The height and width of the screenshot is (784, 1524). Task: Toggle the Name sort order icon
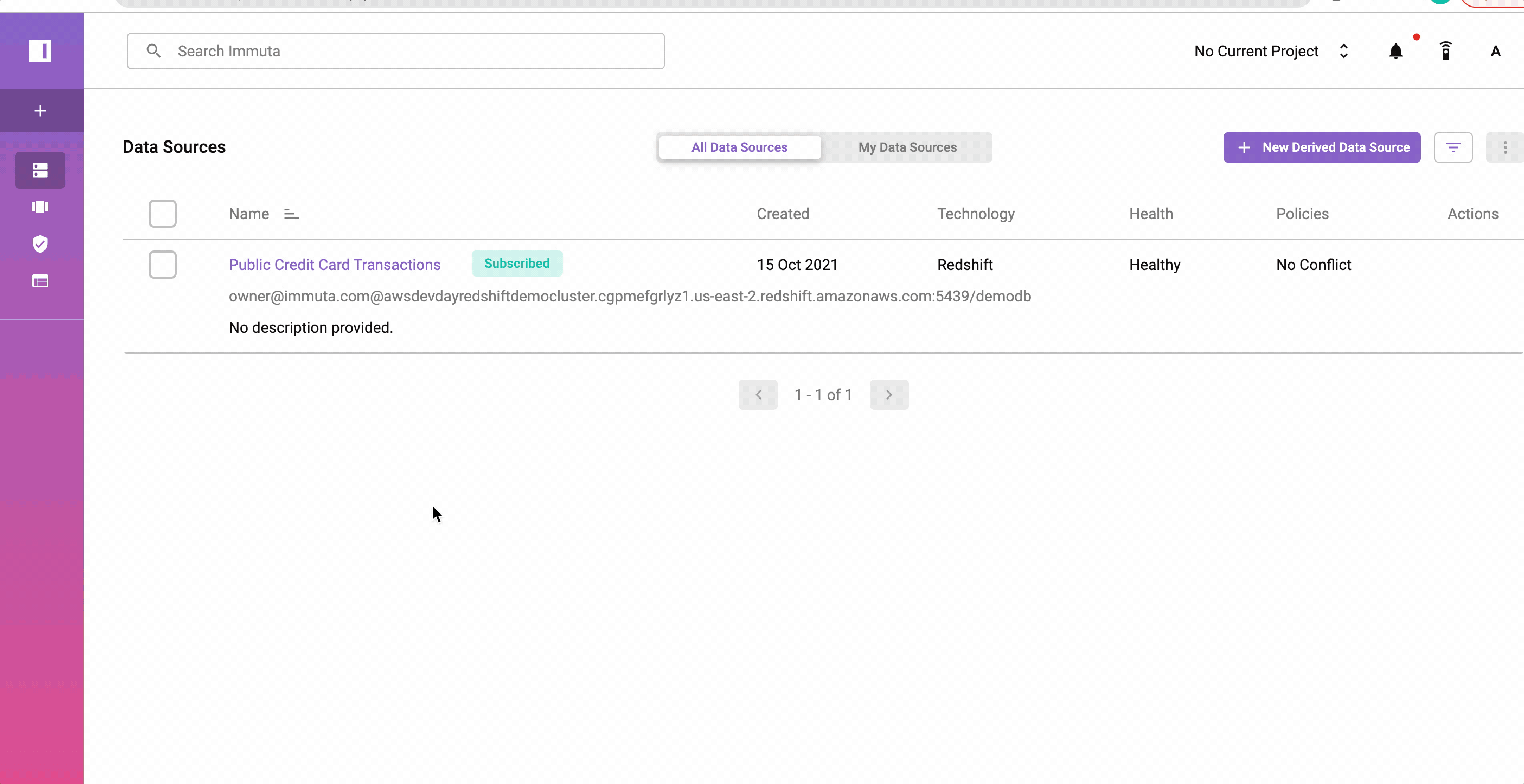click(291, 214)
